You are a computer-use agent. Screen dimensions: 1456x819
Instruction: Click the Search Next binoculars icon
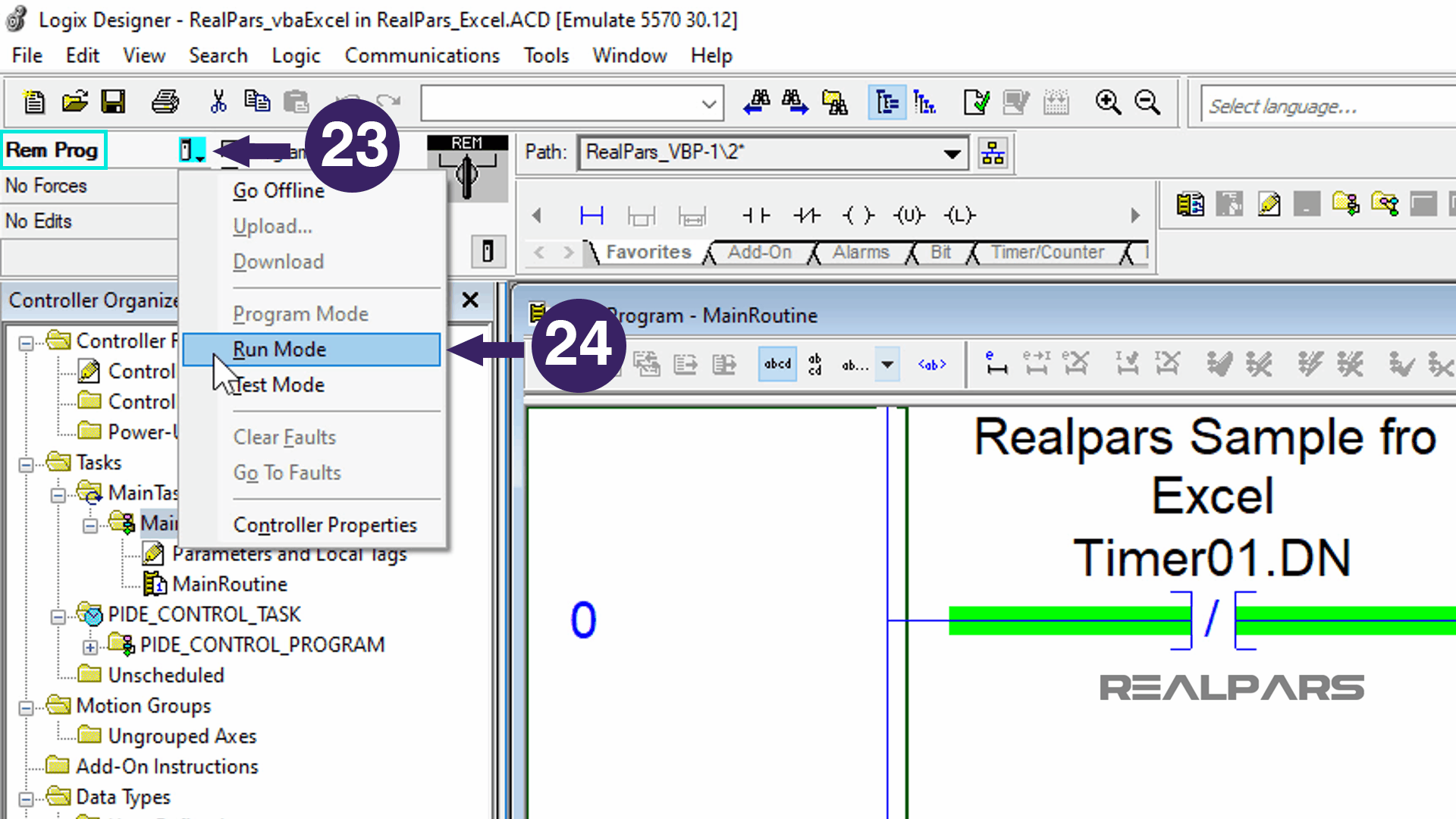point(795,102)
